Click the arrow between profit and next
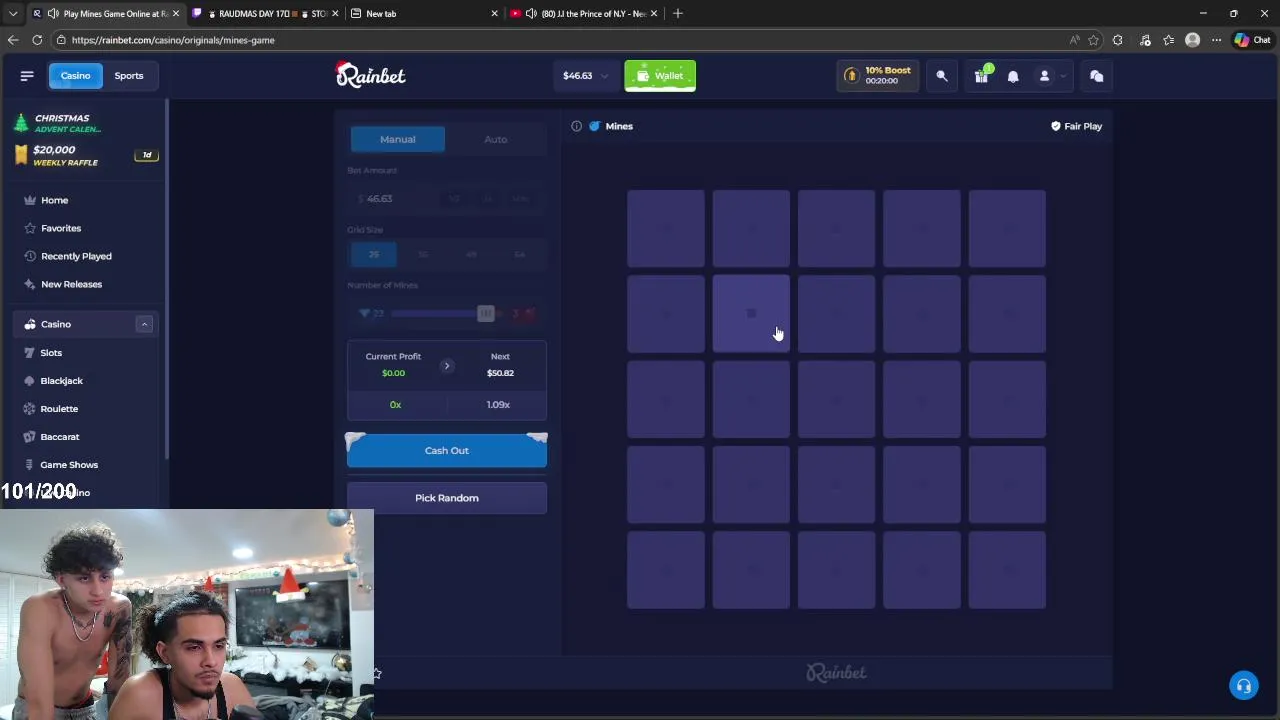The image size is (1280, 720). coord(447,366)
